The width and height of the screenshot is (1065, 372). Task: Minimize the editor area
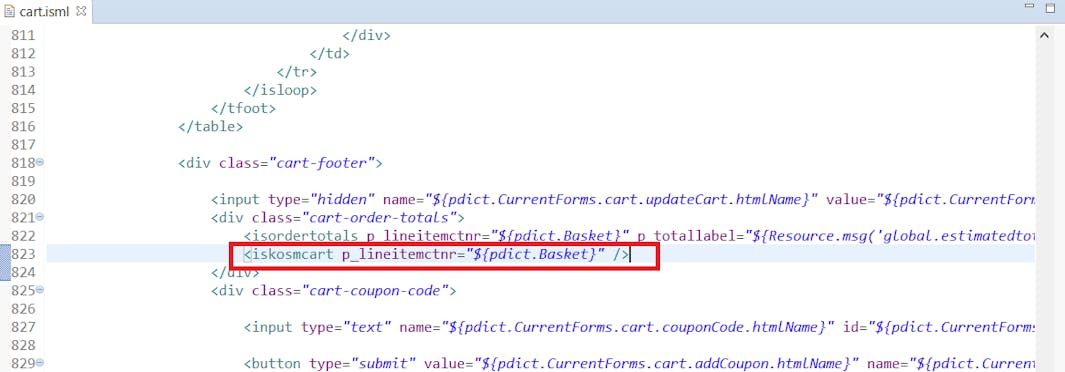1030,6
